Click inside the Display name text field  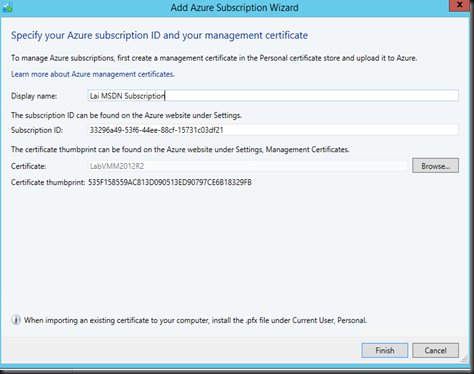tap(273, 96)
